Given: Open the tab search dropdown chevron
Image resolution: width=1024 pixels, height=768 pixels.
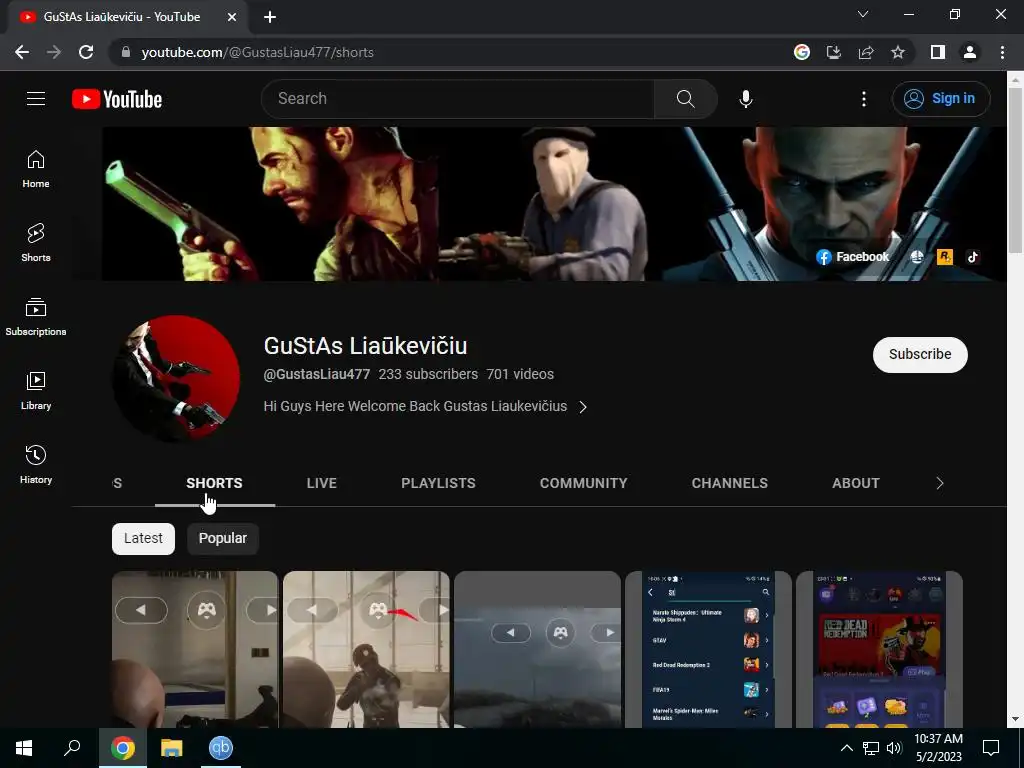Looking at the screenshot, I should (x=863, y=14).
